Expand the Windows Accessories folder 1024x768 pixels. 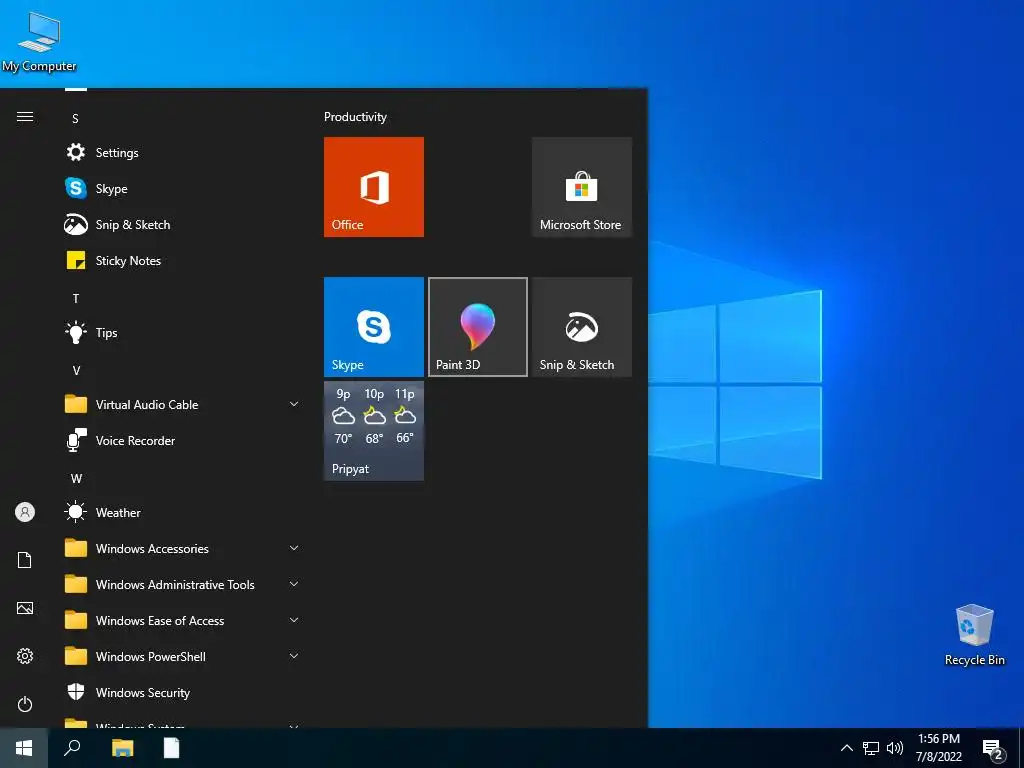pos(183,549)
